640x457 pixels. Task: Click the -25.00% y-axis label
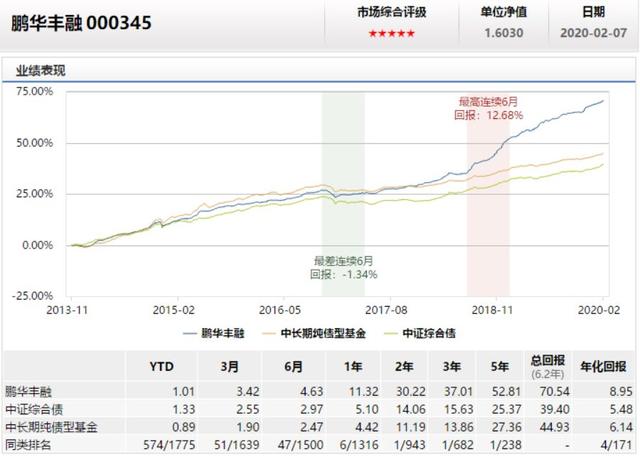(x=33, y=296)
